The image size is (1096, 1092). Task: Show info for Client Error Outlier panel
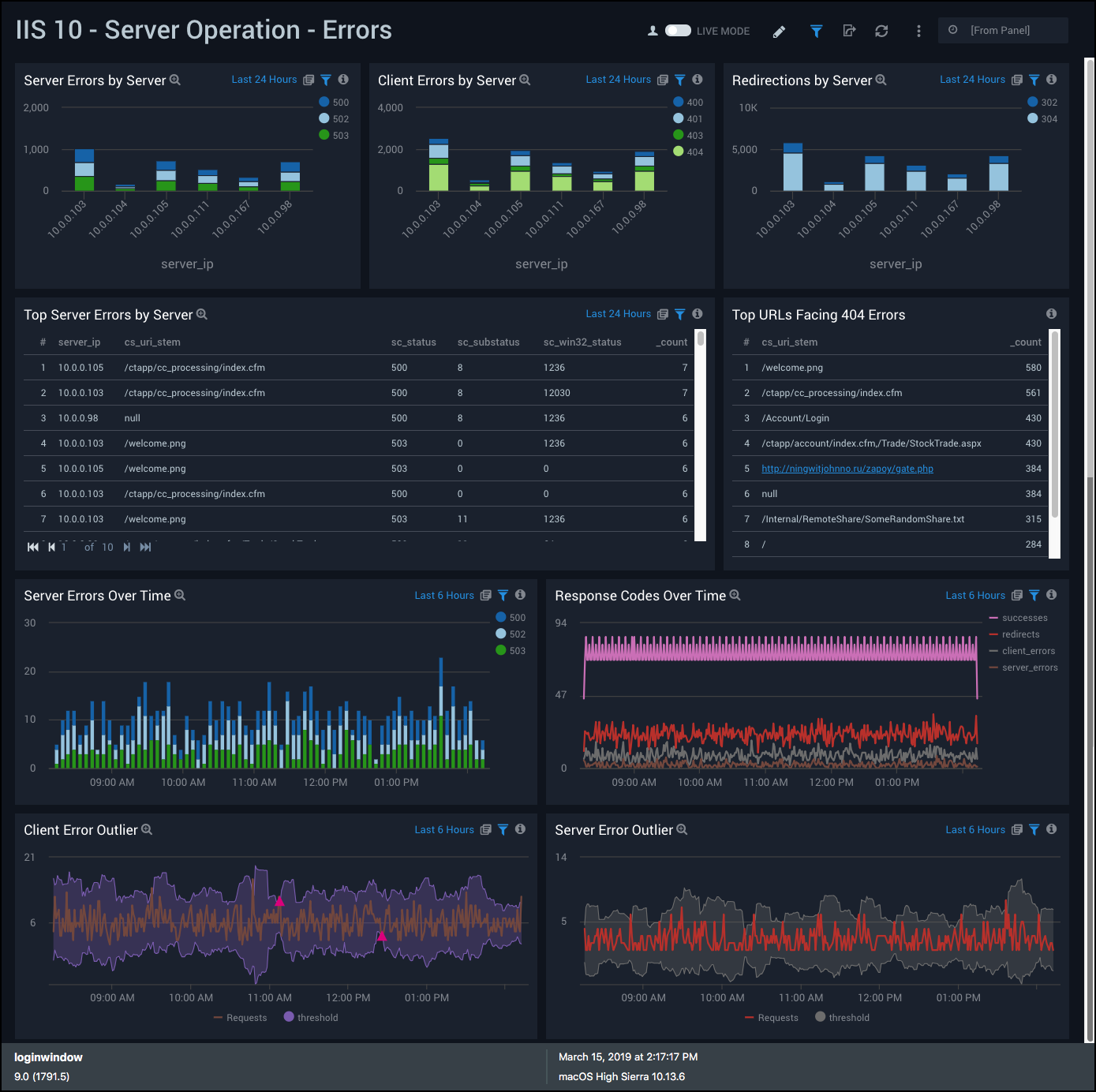coord(521,830)
